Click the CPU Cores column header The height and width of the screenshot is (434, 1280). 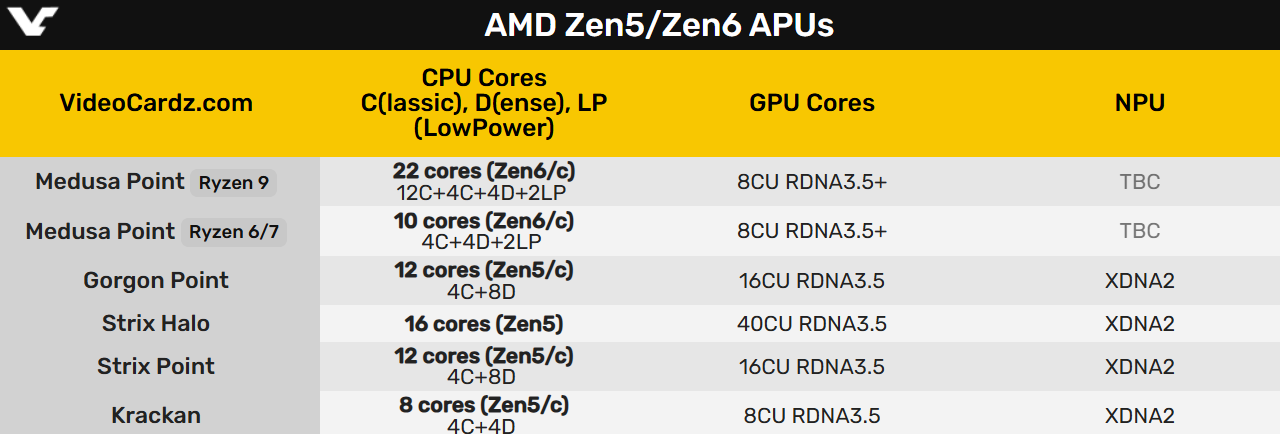click(x=484, y=103)
